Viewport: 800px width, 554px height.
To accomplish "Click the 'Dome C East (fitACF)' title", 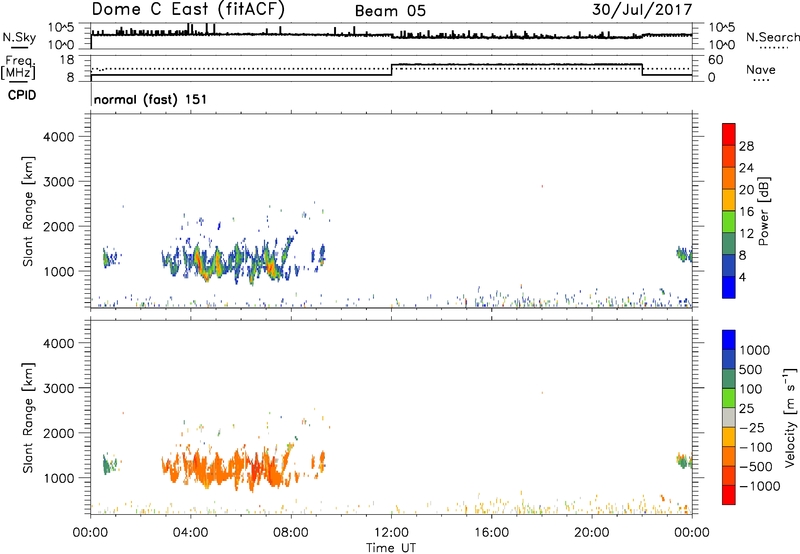I will coord(188,9).
